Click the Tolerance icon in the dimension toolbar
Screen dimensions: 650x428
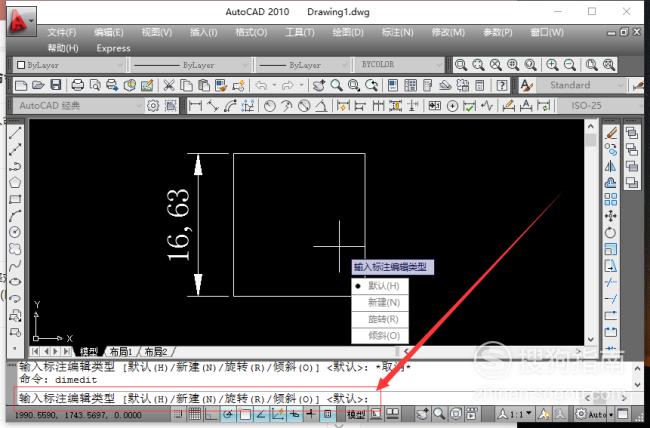tap(434, 106)
